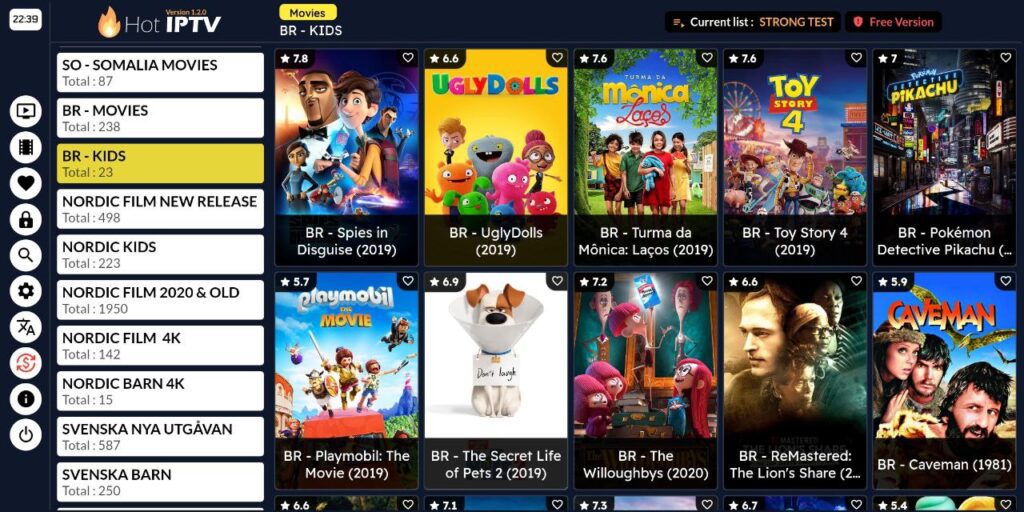Open the parental lock icon
Screen dimensions: 1024x512
[25, 220]
